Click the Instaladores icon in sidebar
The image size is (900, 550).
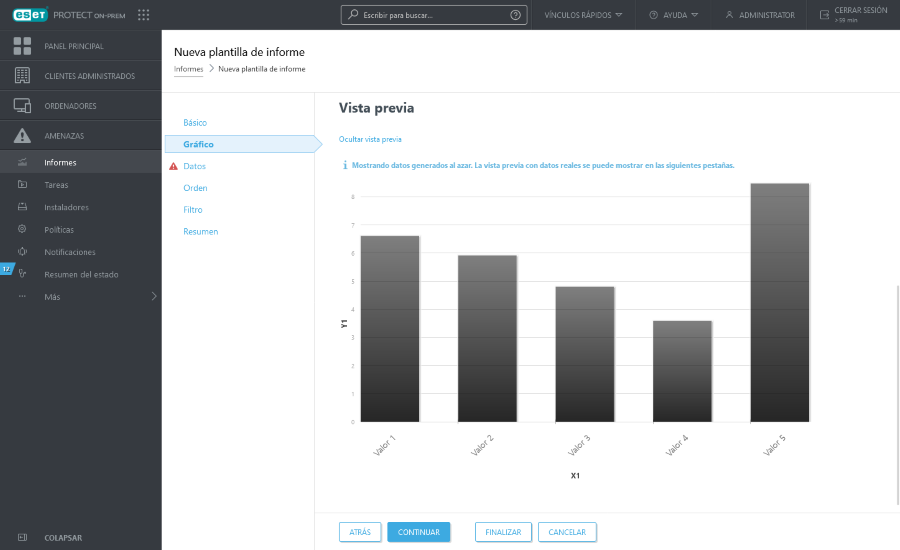point(22,207)
